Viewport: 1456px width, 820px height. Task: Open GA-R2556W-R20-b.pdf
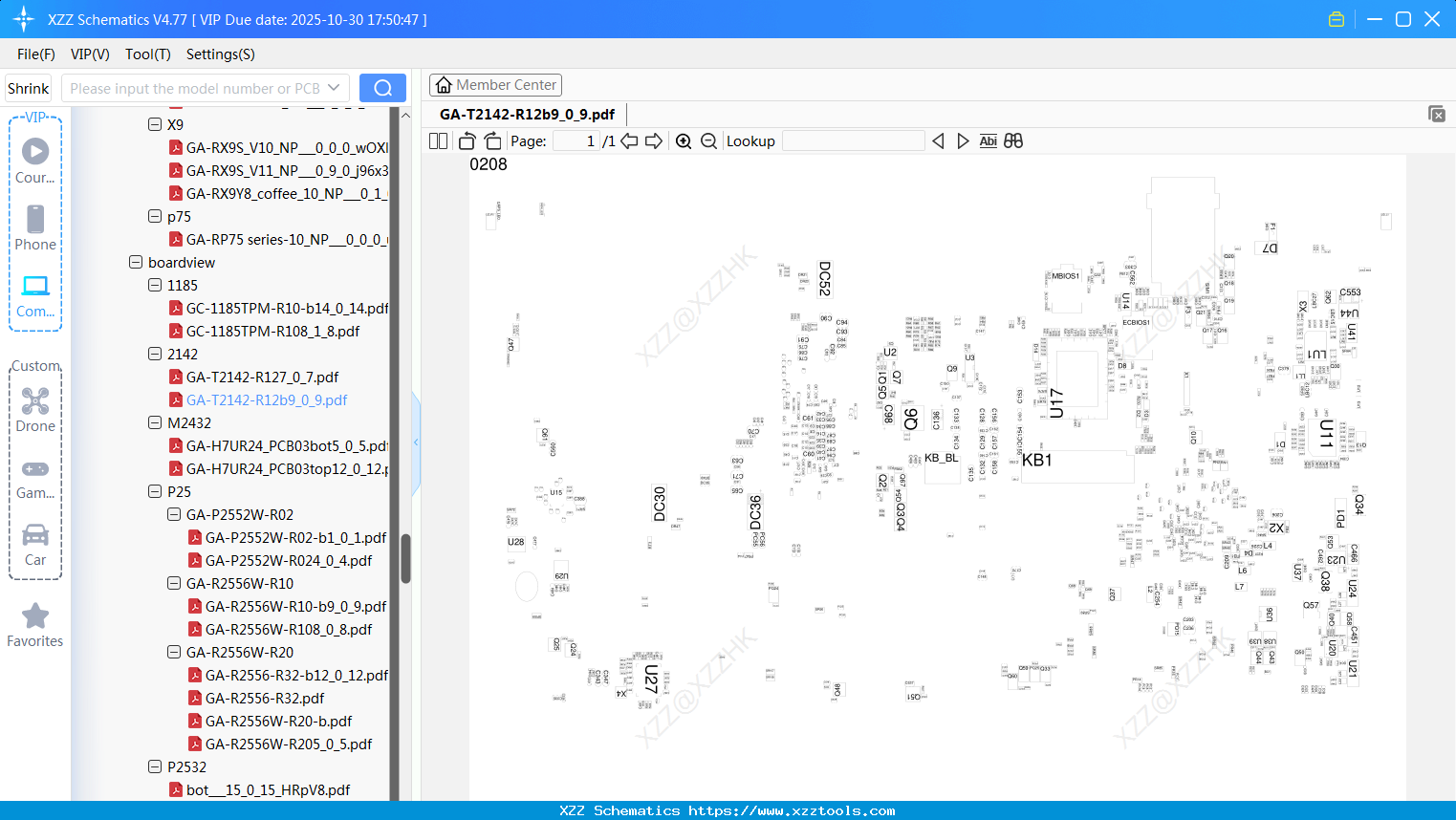[x=278, y=721]
